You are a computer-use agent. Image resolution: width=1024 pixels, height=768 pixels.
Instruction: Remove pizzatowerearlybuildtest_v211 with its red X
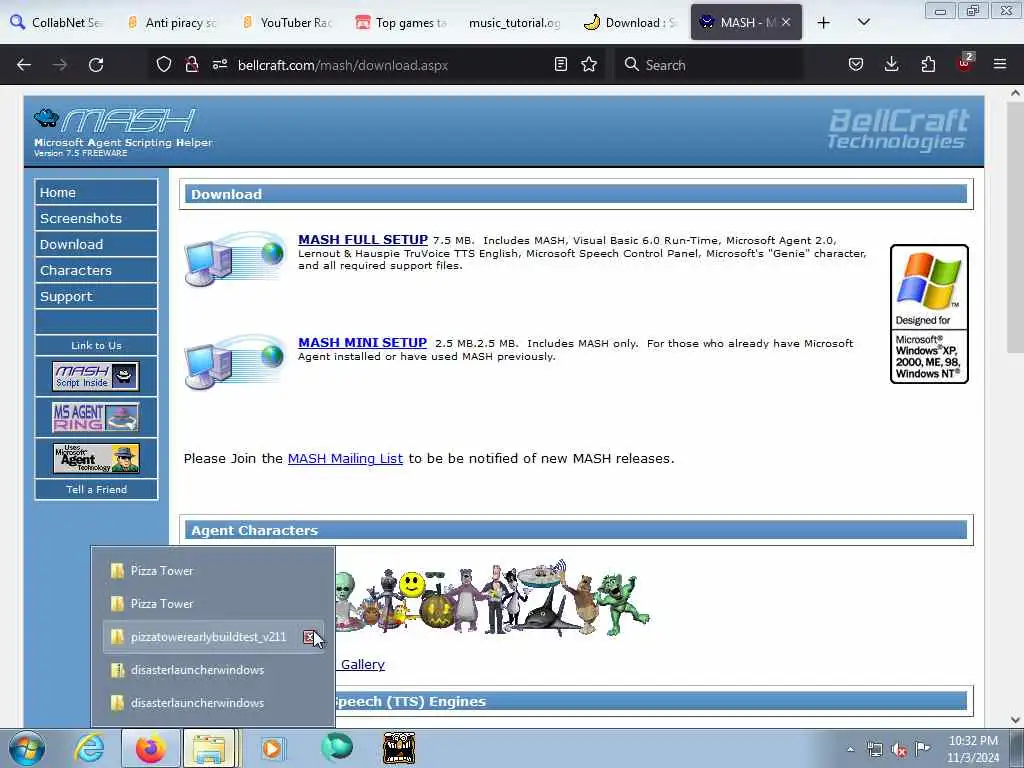point(309,637)
